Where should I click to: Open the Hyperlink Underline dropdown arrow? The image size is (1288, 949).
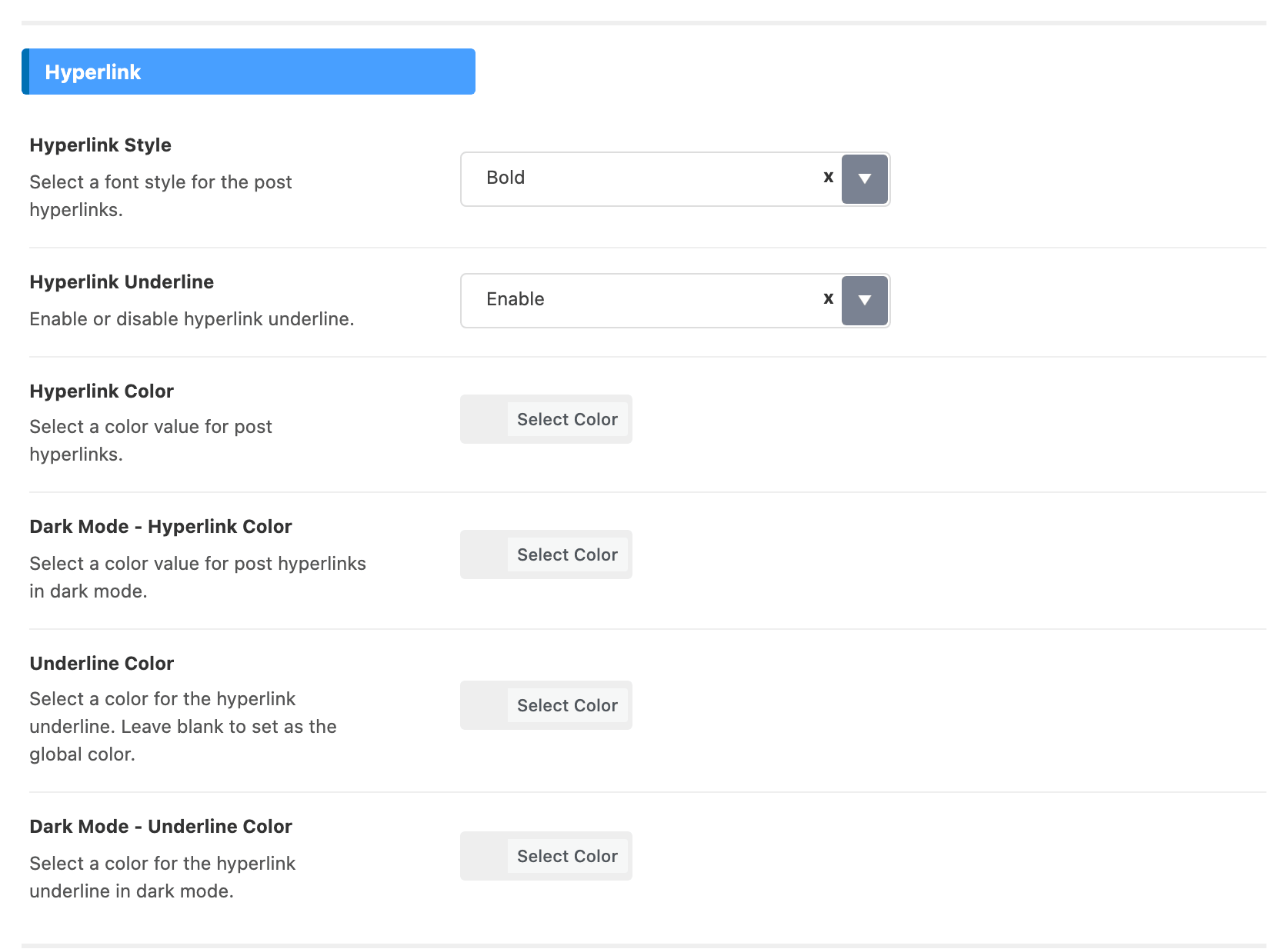point(865,301)
